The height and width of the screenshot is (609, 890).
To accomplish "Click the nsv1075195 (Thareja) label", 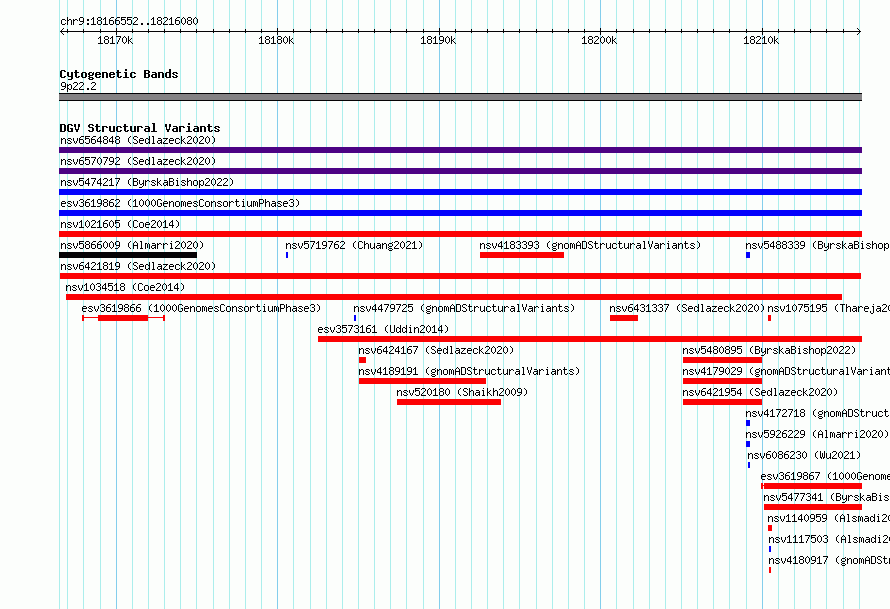I will pyautogui.click(x=829, y=308).
